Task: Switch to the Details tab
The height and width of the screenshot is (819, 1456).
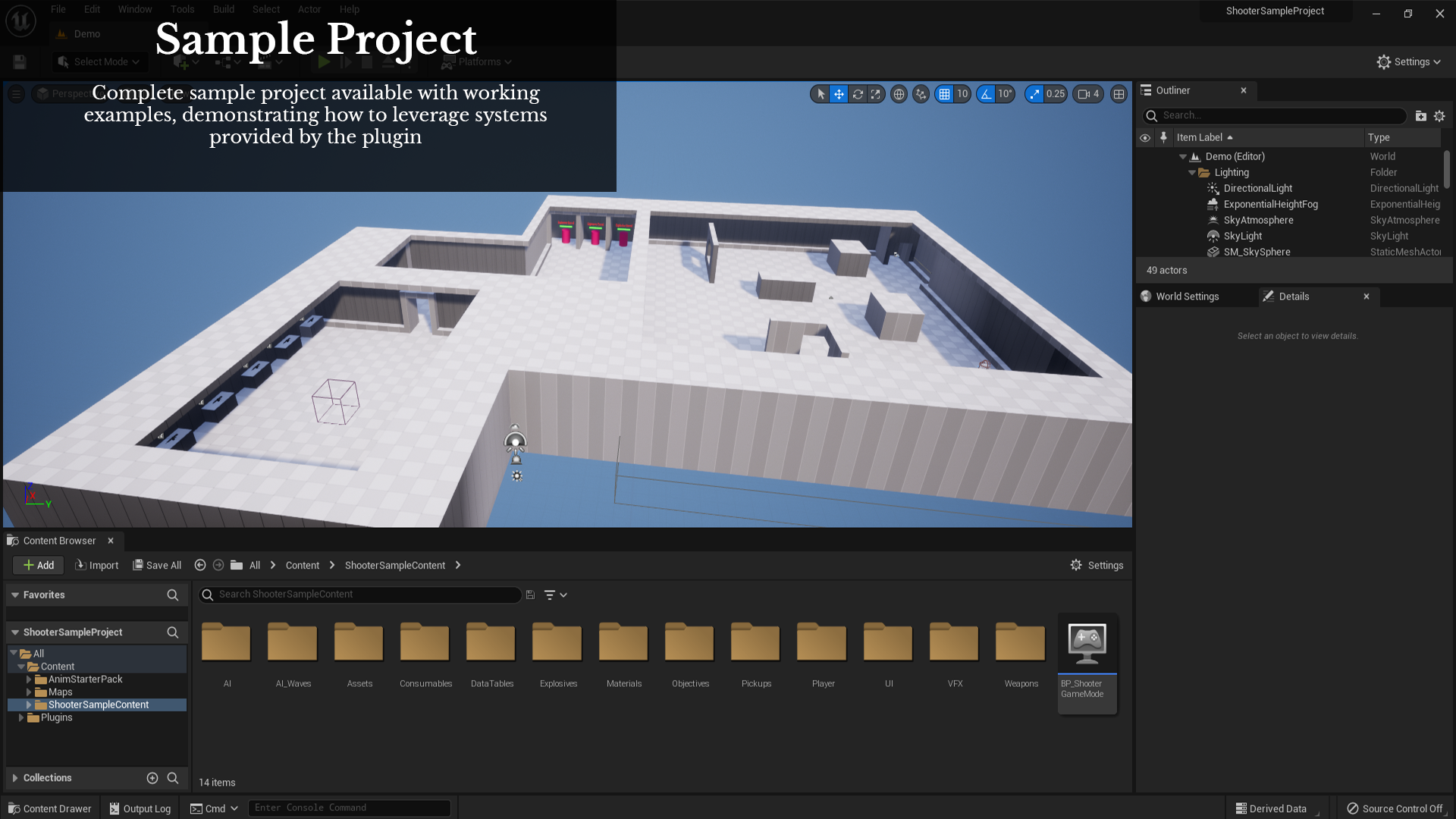Action: 1294,297
